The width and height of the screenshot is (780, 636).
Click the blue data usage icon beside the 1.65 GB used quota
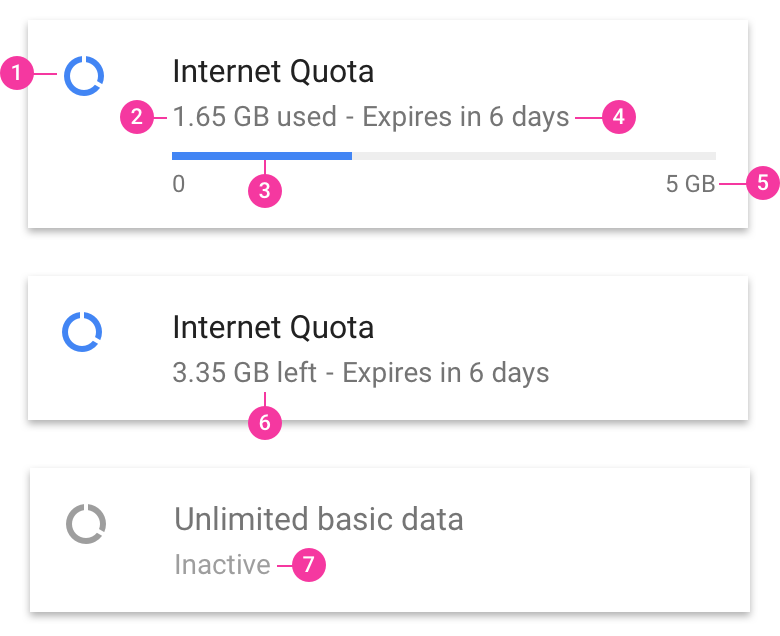point(84,75)
